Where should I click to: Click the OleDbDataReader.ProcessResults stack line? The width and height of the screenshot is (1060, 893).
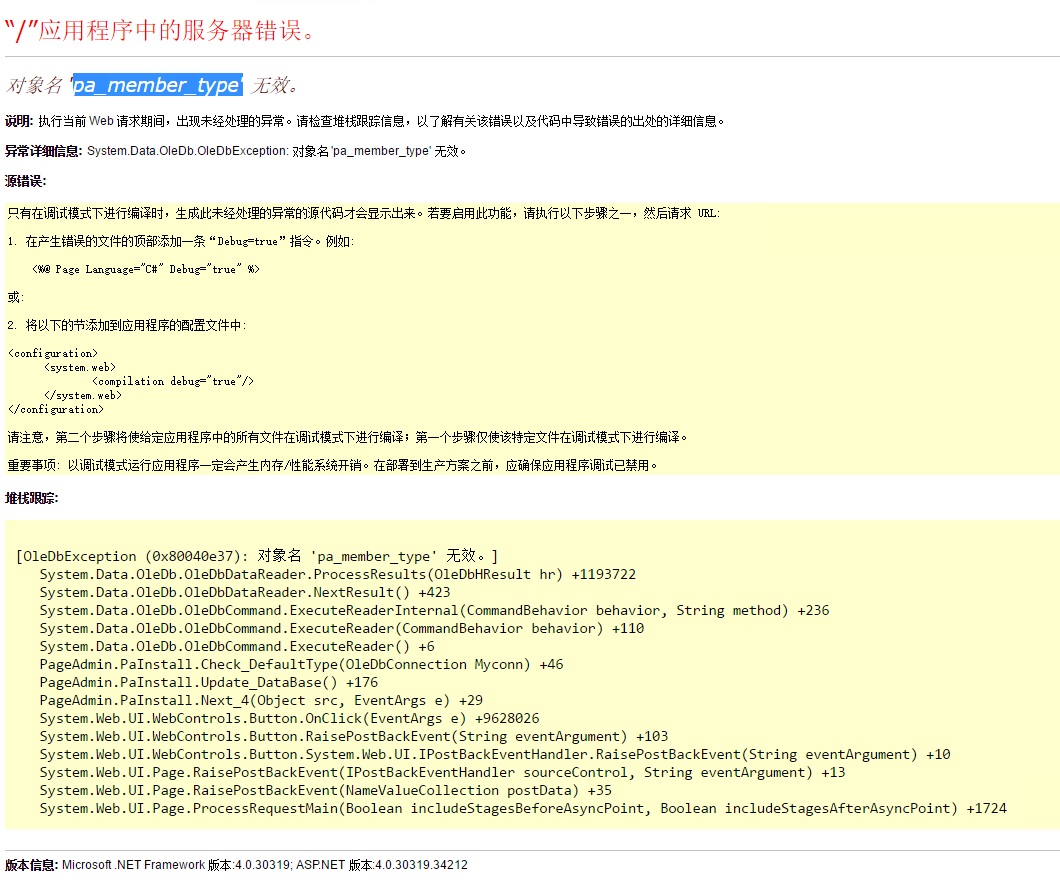[337, 574]
